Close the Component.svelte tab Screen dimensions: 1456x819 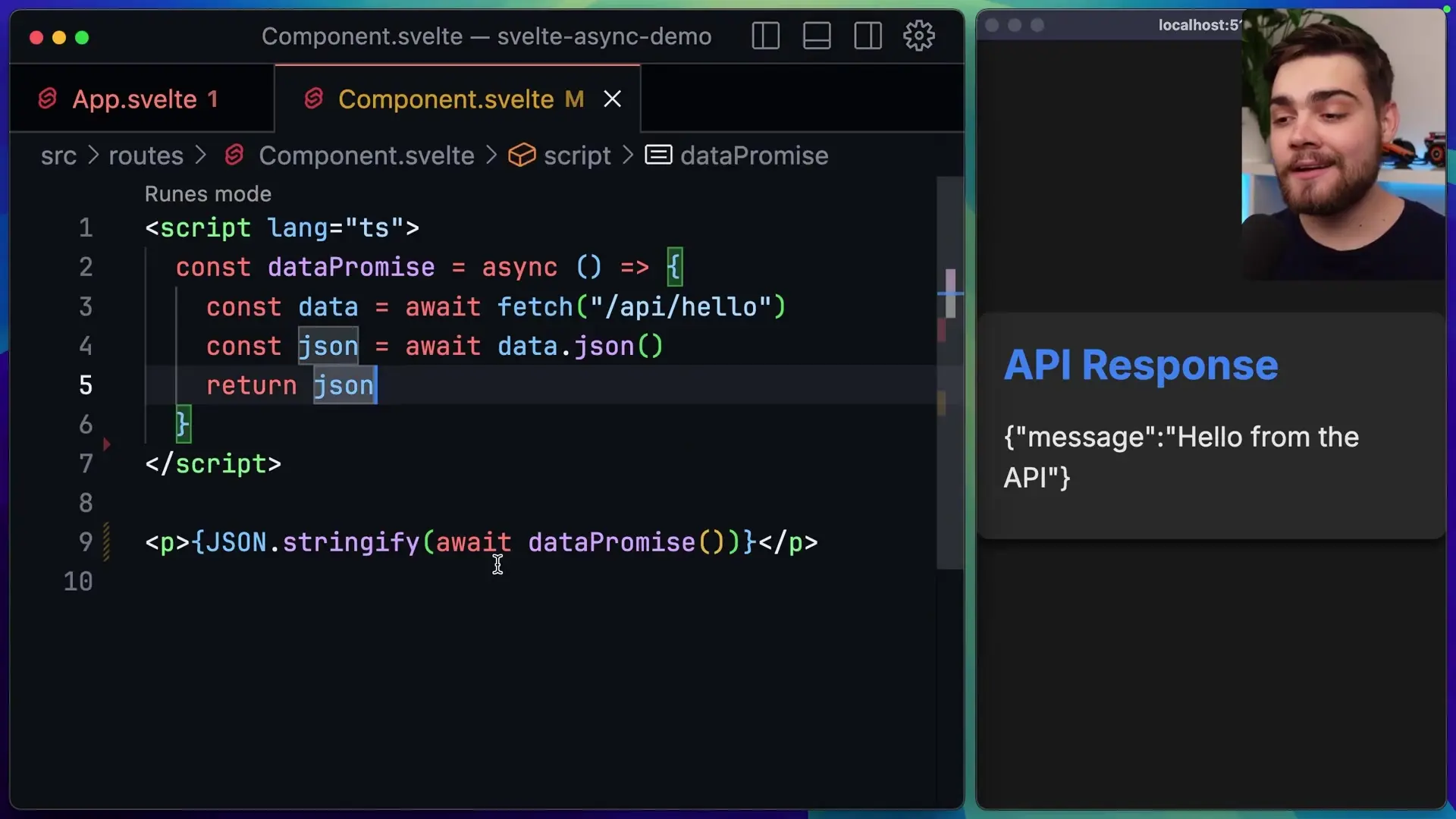[613, 99]
